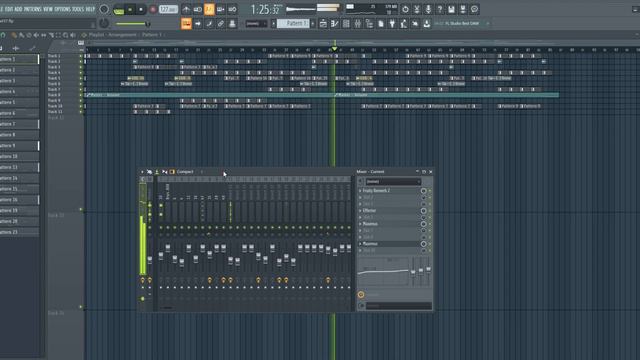The image size is (640, 360).
Task: Toggle the wait-for-input recording icon
Action: (x=198, y=9)
